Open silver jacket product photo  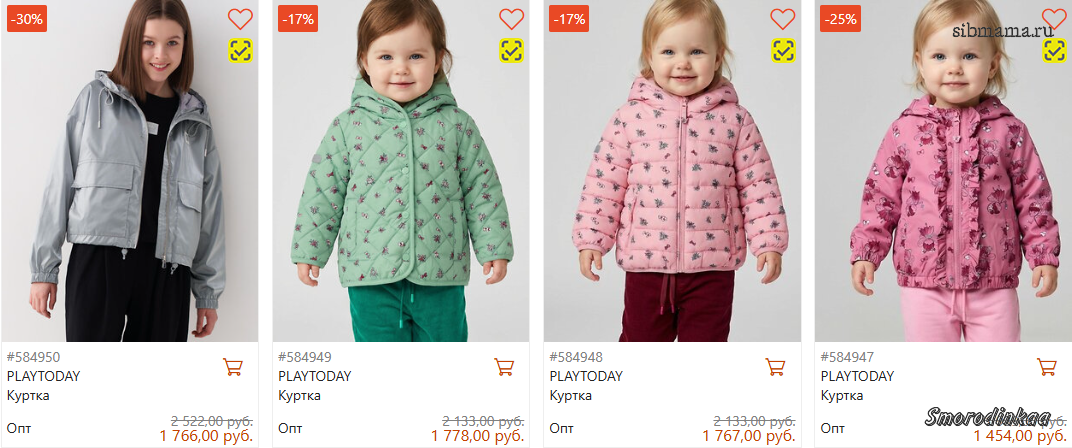(x=130, y=190)
